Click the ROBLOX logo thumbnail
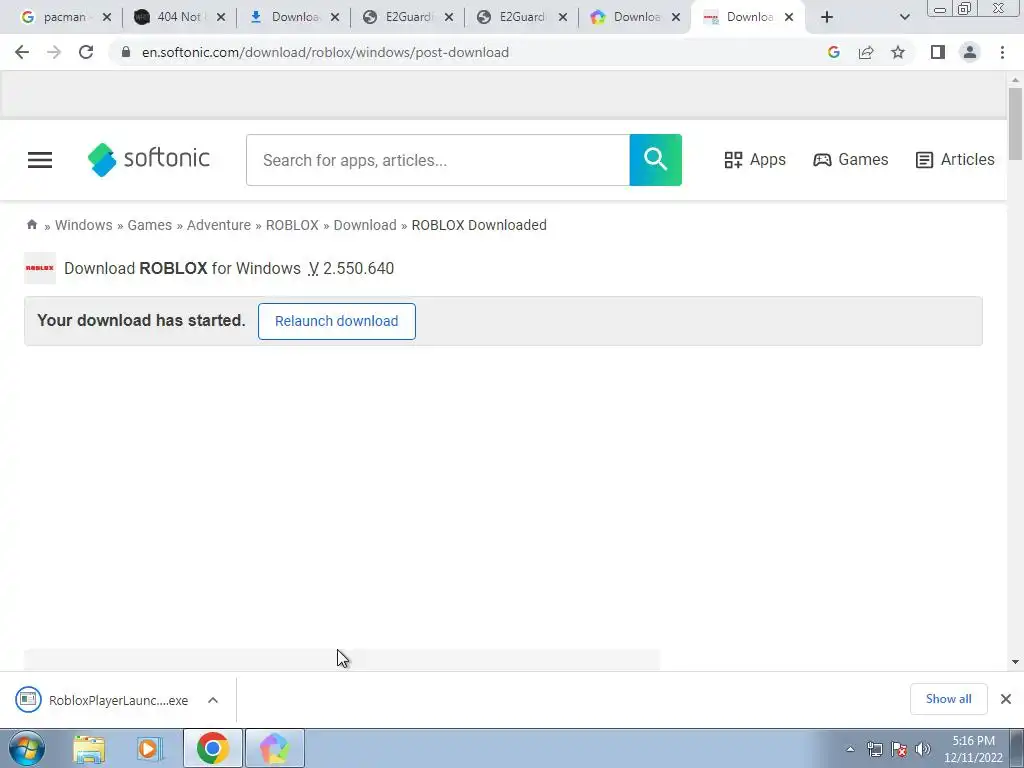 coord(40,268)
